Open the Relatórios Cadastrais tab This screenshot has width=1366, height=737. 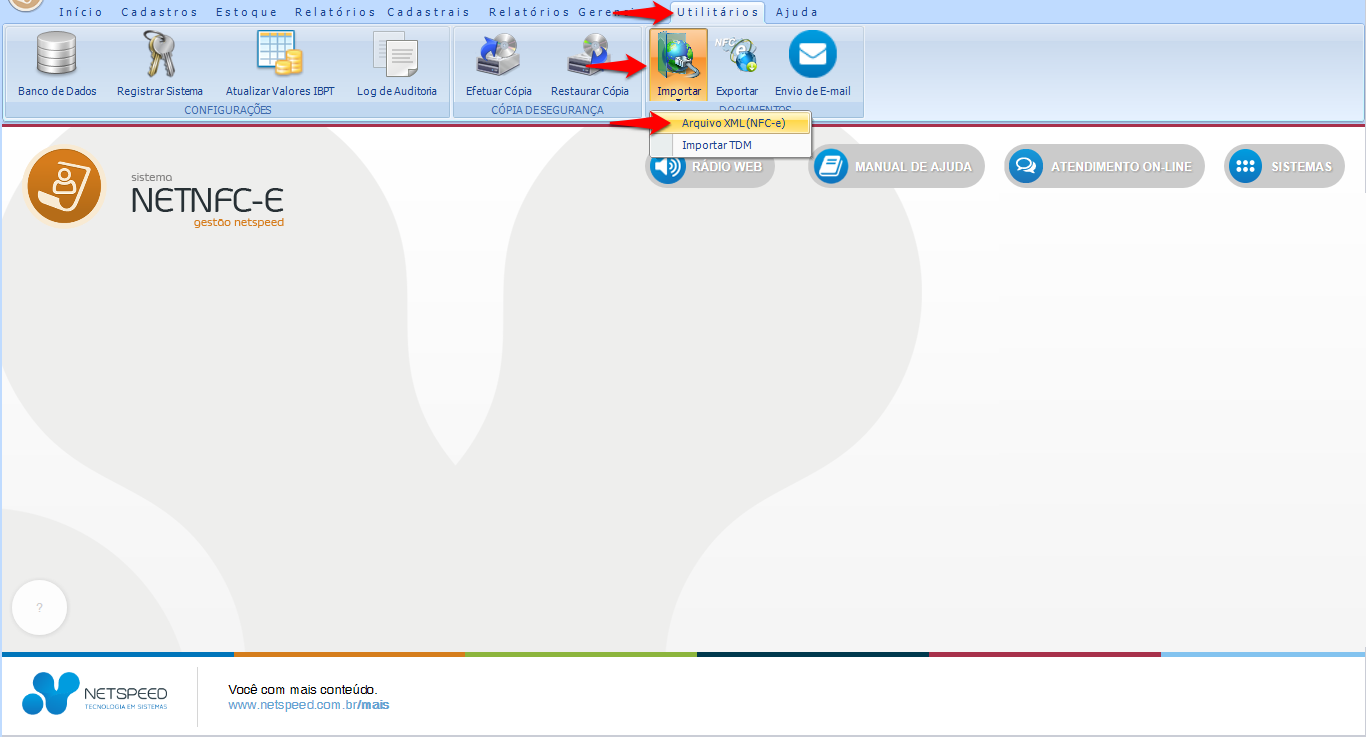point(383,12)
